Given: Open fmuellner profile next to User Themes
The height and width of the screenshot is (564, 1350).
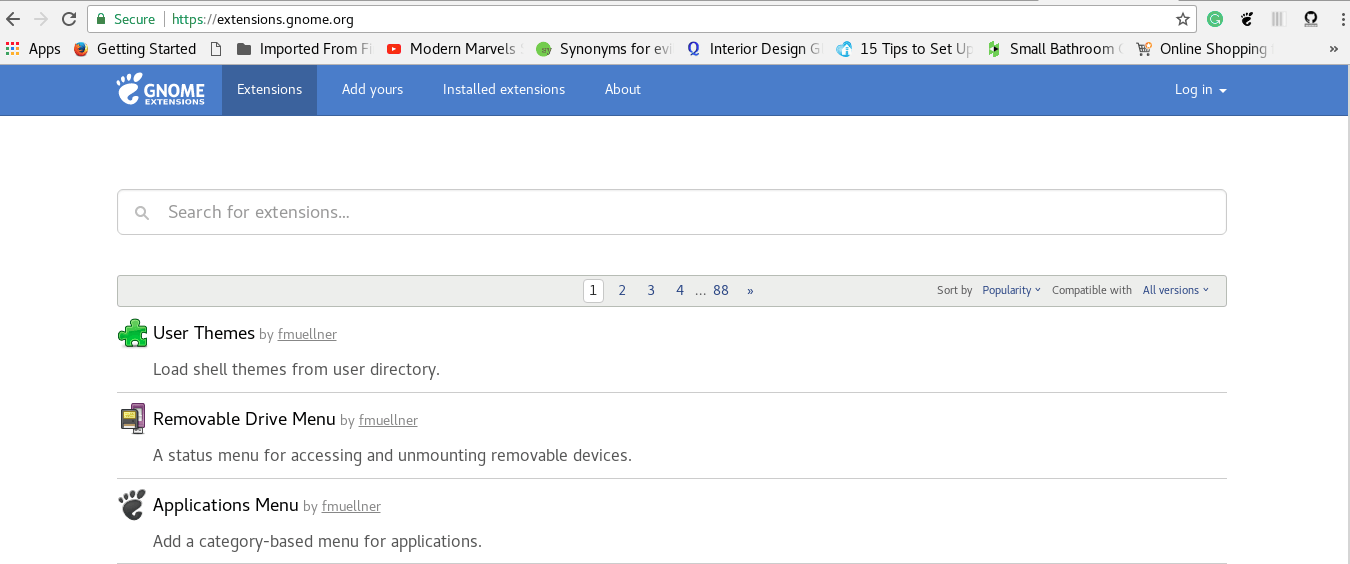Looking at the screenshot, I should click(x=307, y=335).
